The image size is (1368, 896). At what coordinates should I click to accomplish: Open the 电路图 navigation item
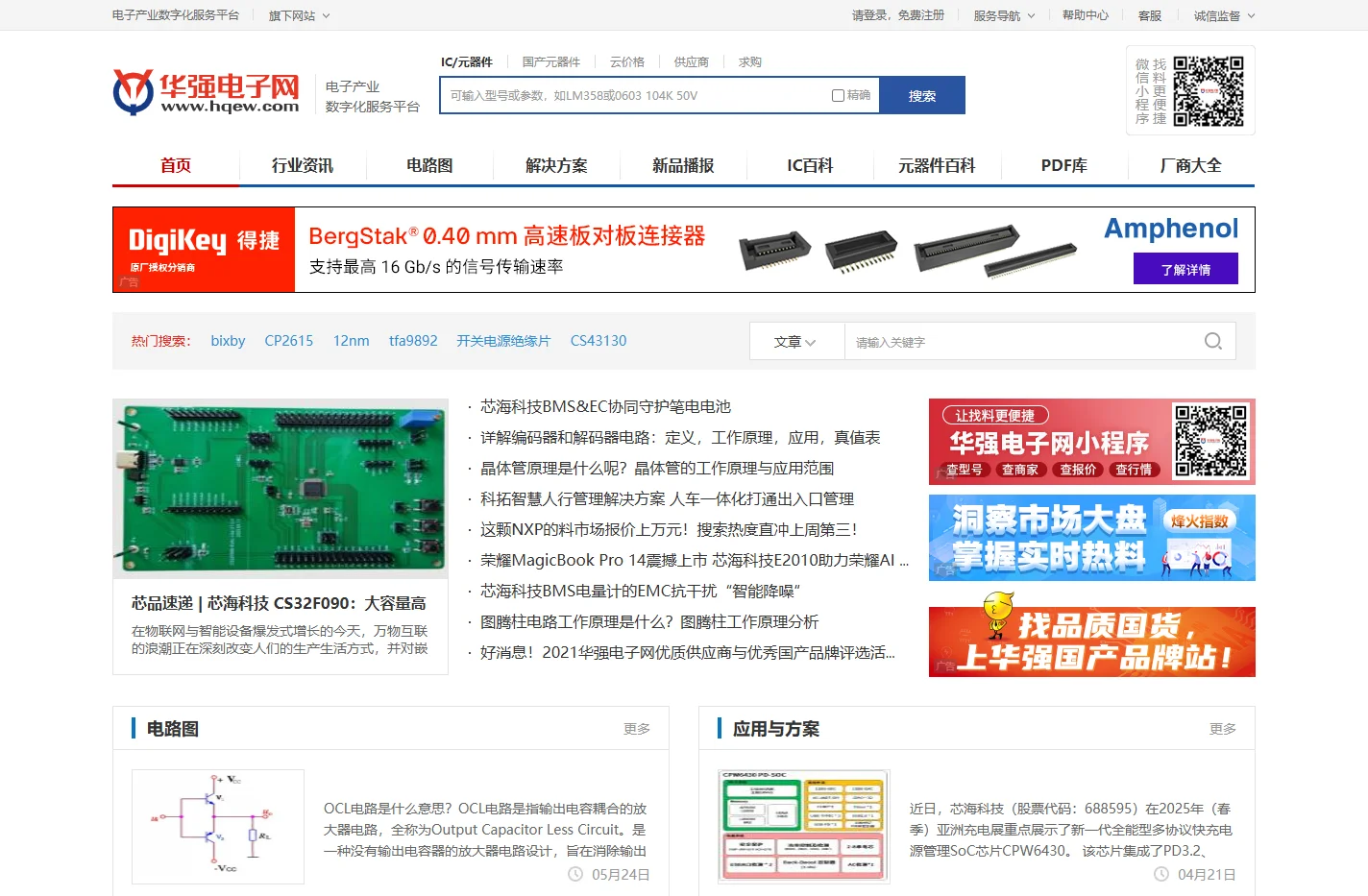(429, 165)
